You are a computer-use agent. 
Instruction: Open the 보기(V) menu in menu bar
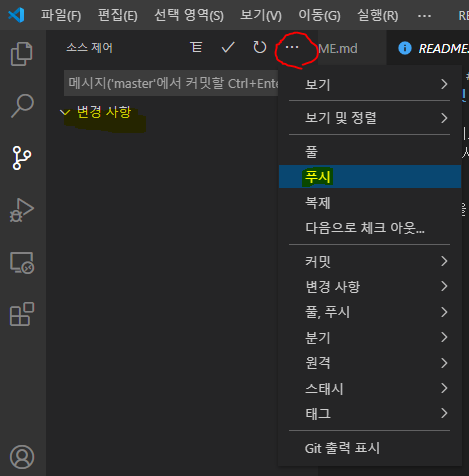tap(261, 15)
